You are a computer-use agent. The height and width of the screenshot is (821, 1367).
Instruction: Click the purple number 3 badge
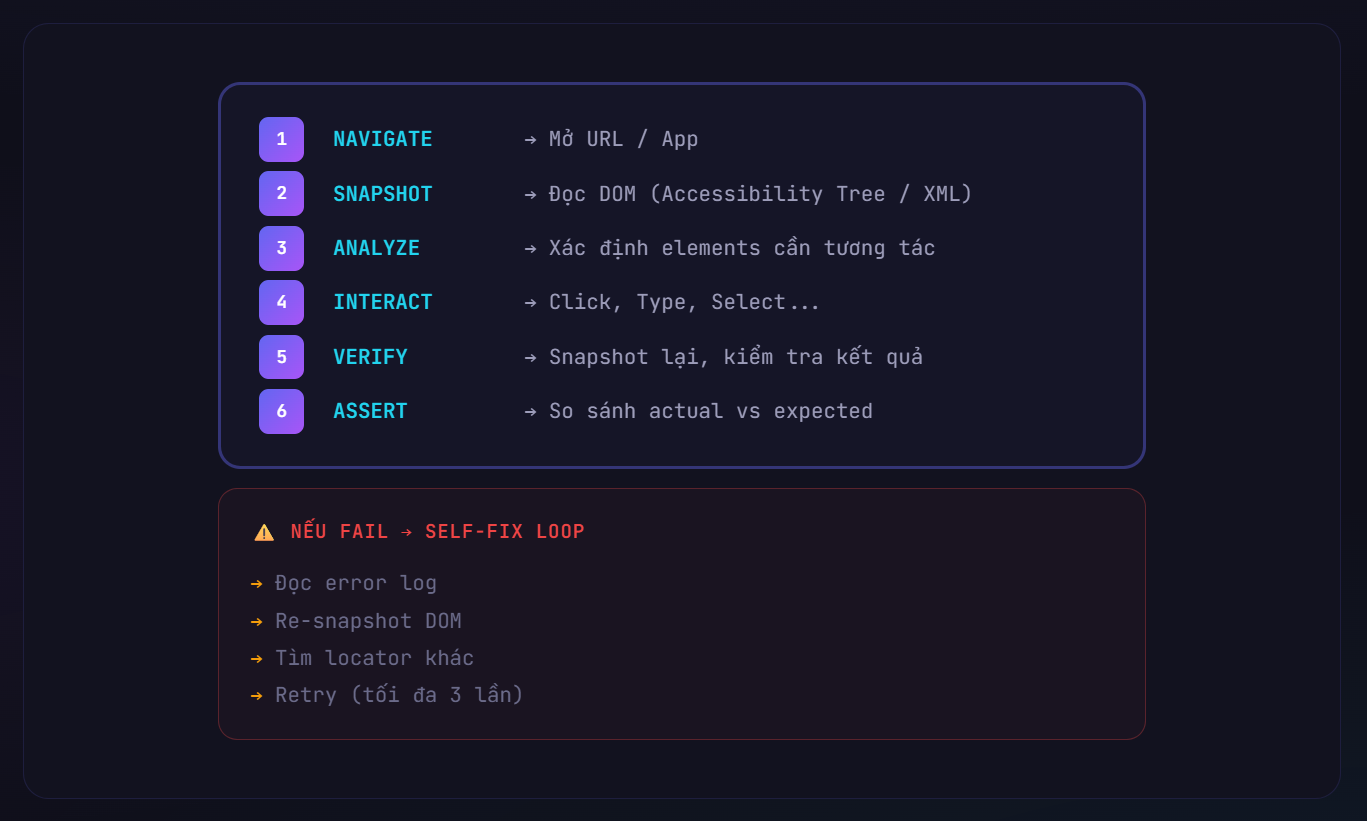coord(281,248)
